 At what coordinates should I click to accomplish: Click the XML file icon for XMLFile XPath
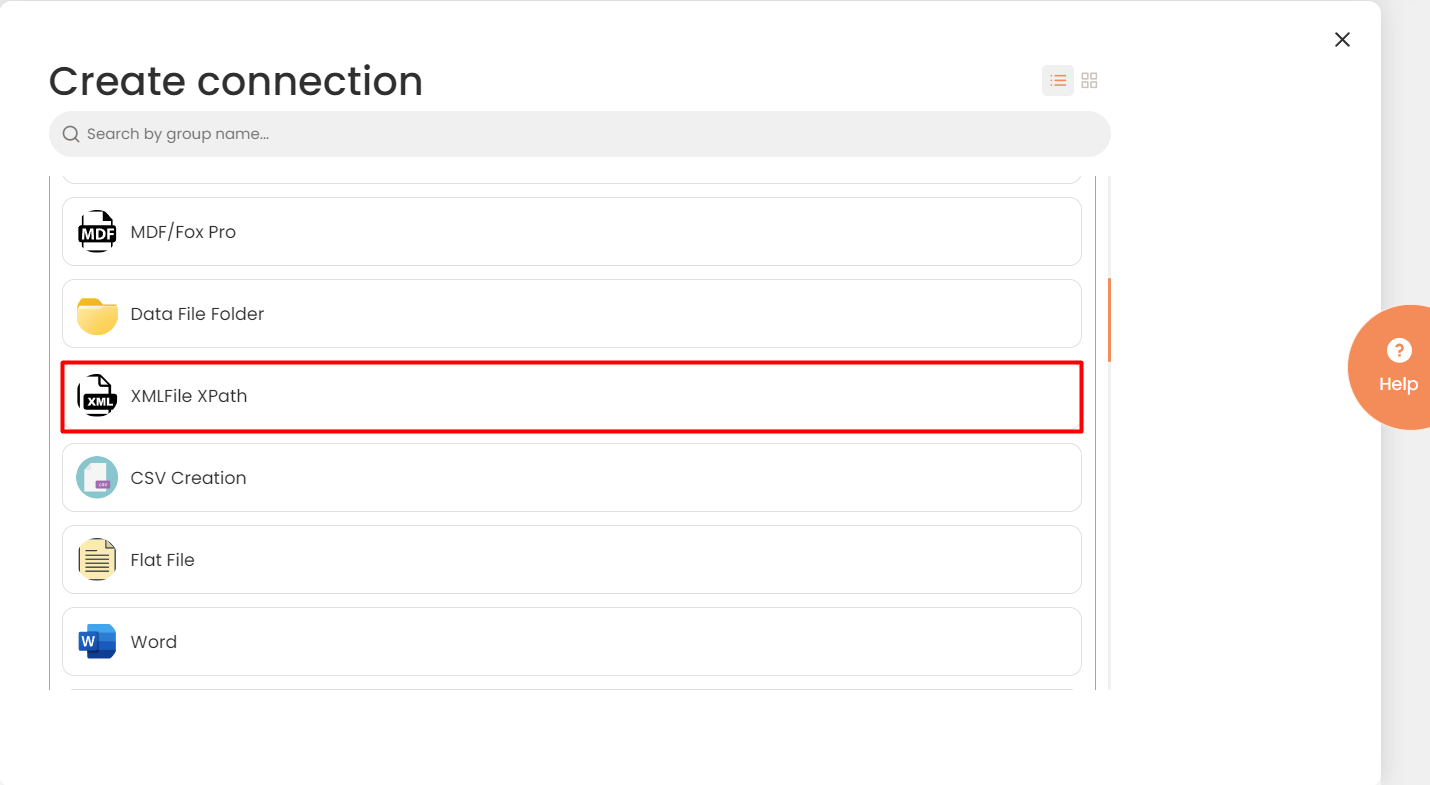97,396
